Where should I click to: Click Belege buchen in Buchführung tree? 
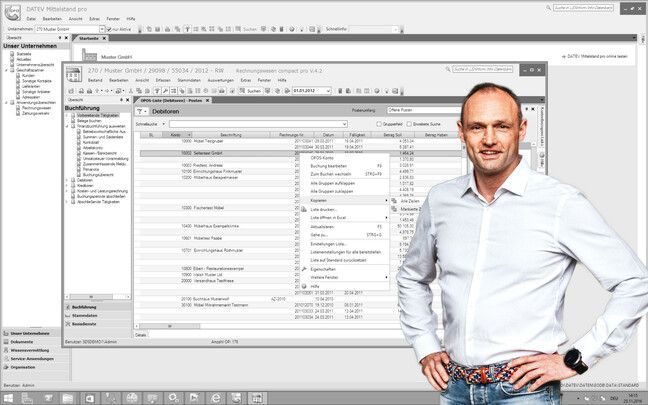coord(89,121)
